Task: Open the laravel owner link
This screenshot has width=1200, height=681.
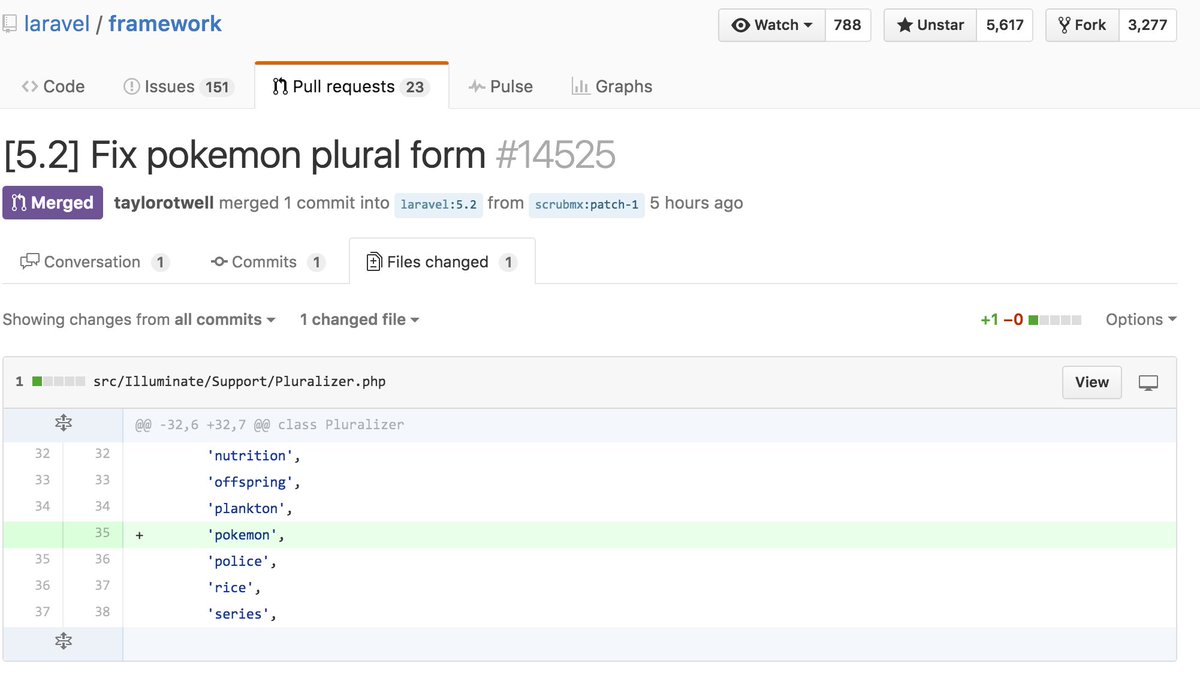Action: 56,23
